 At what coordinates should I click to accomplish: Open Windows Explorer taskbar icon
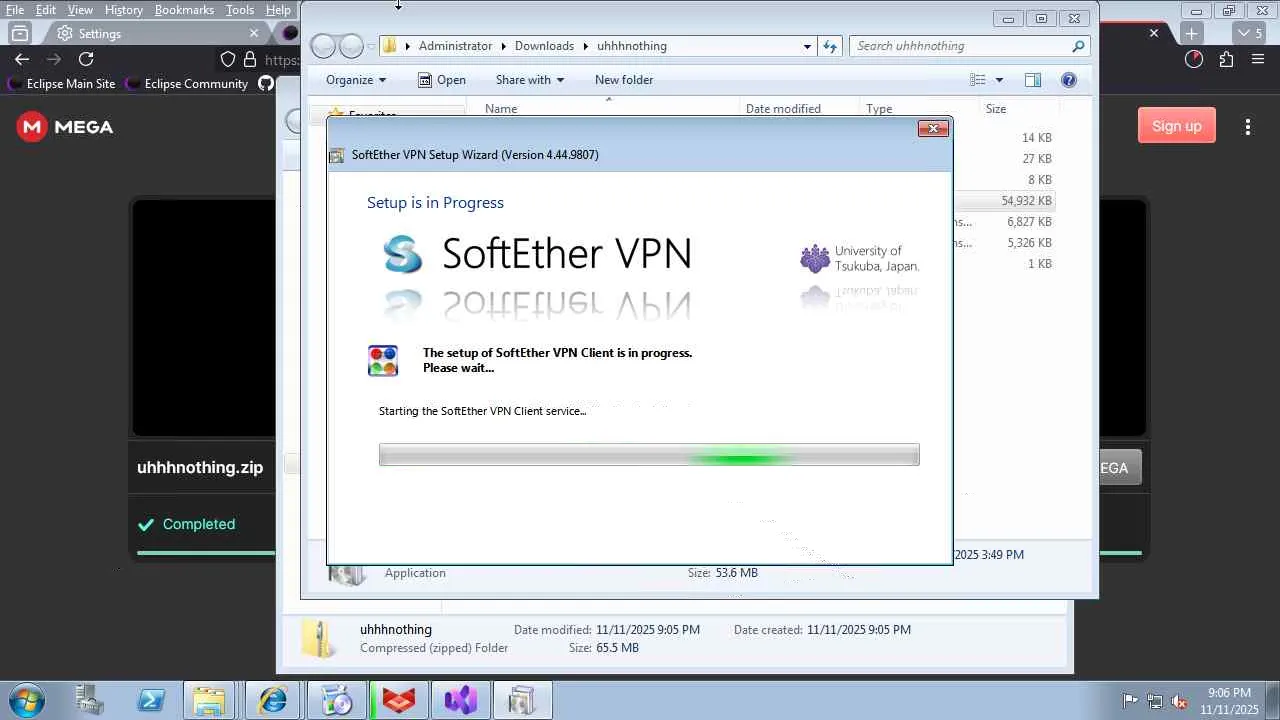[209, 700]
